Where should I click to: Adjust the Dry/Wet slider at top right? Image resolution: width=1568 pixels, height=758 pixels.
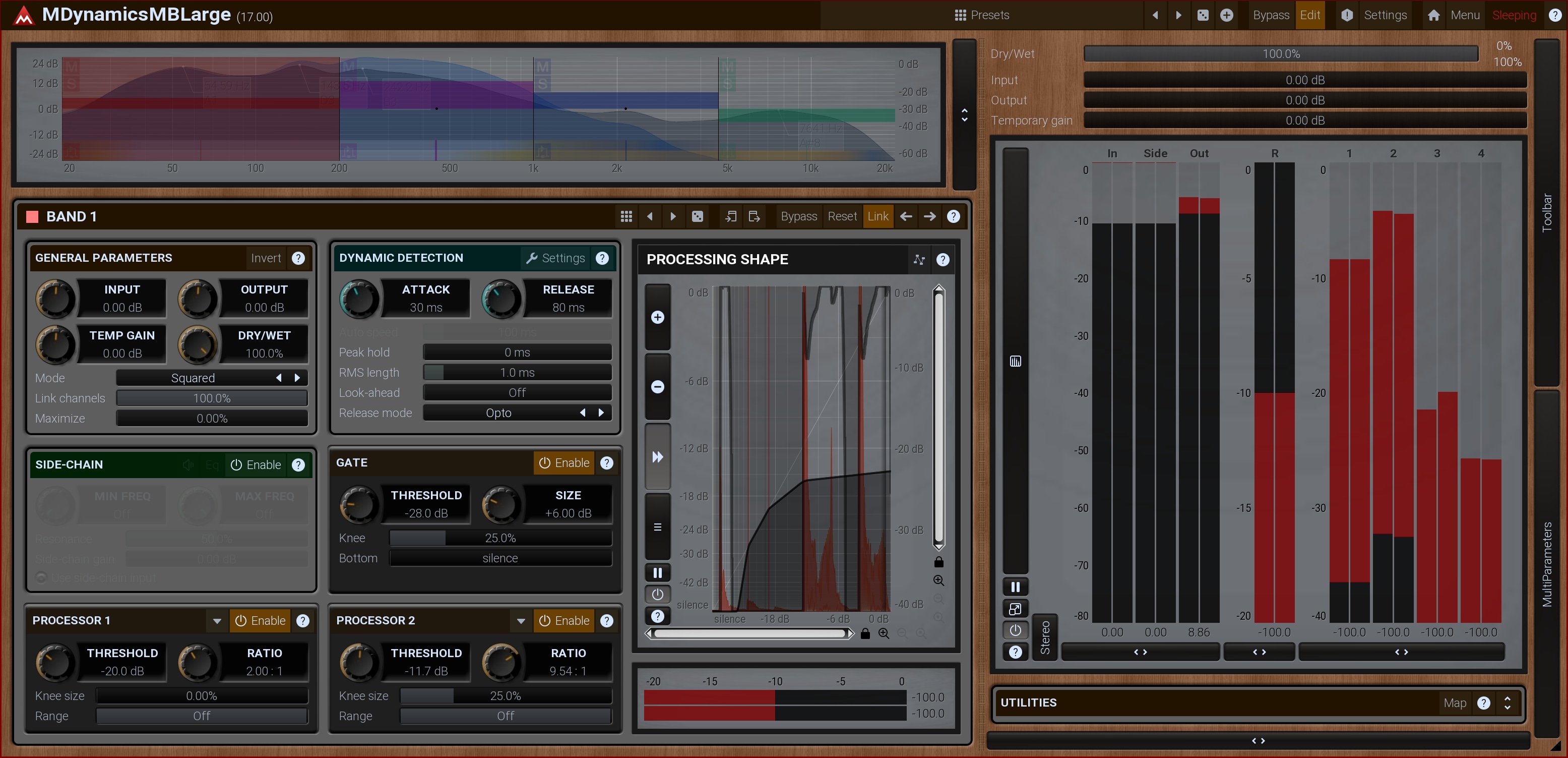(1281, 53)
